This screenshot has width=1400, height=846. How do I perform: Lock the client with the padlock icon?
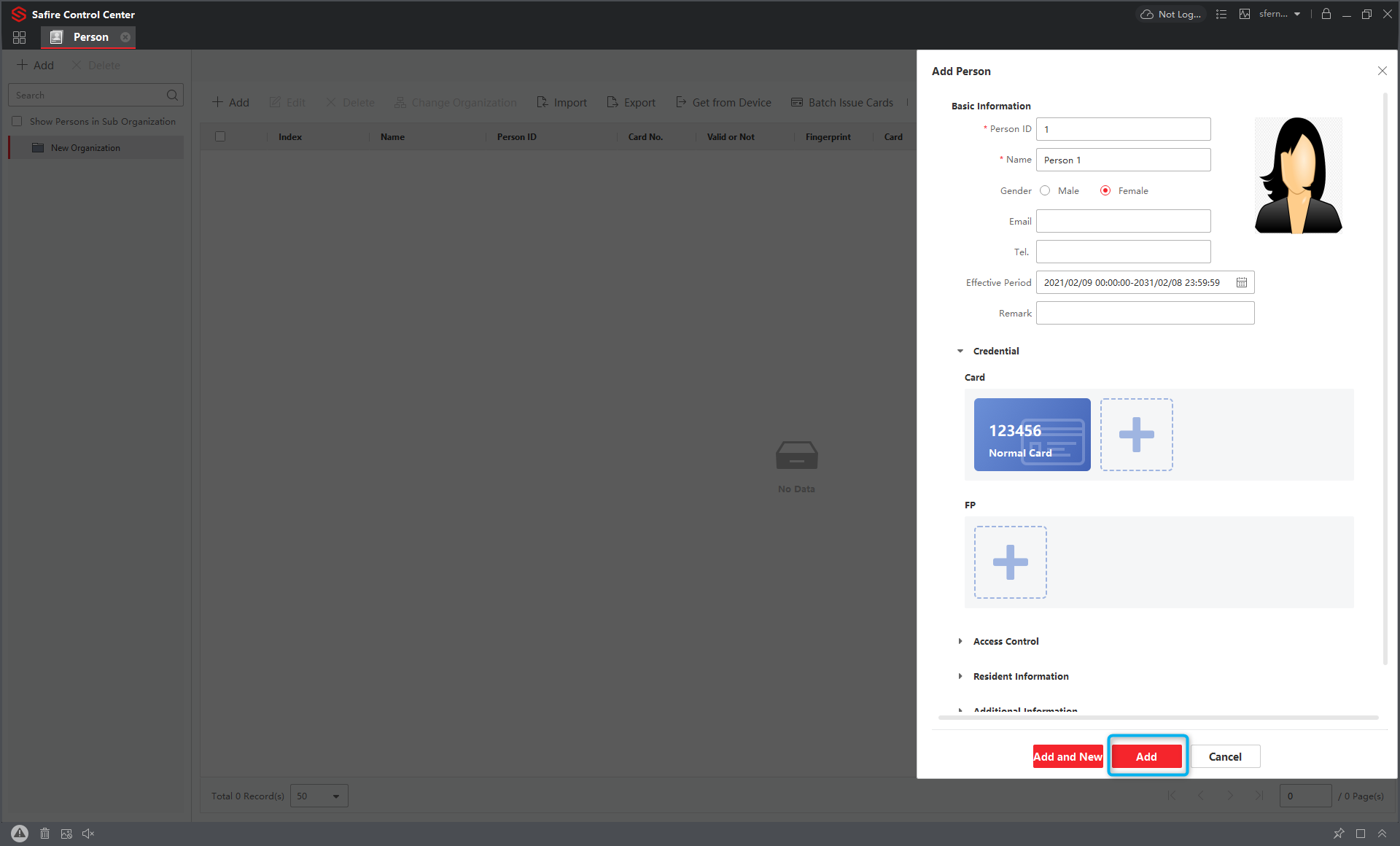click(x=1326, y=14)
